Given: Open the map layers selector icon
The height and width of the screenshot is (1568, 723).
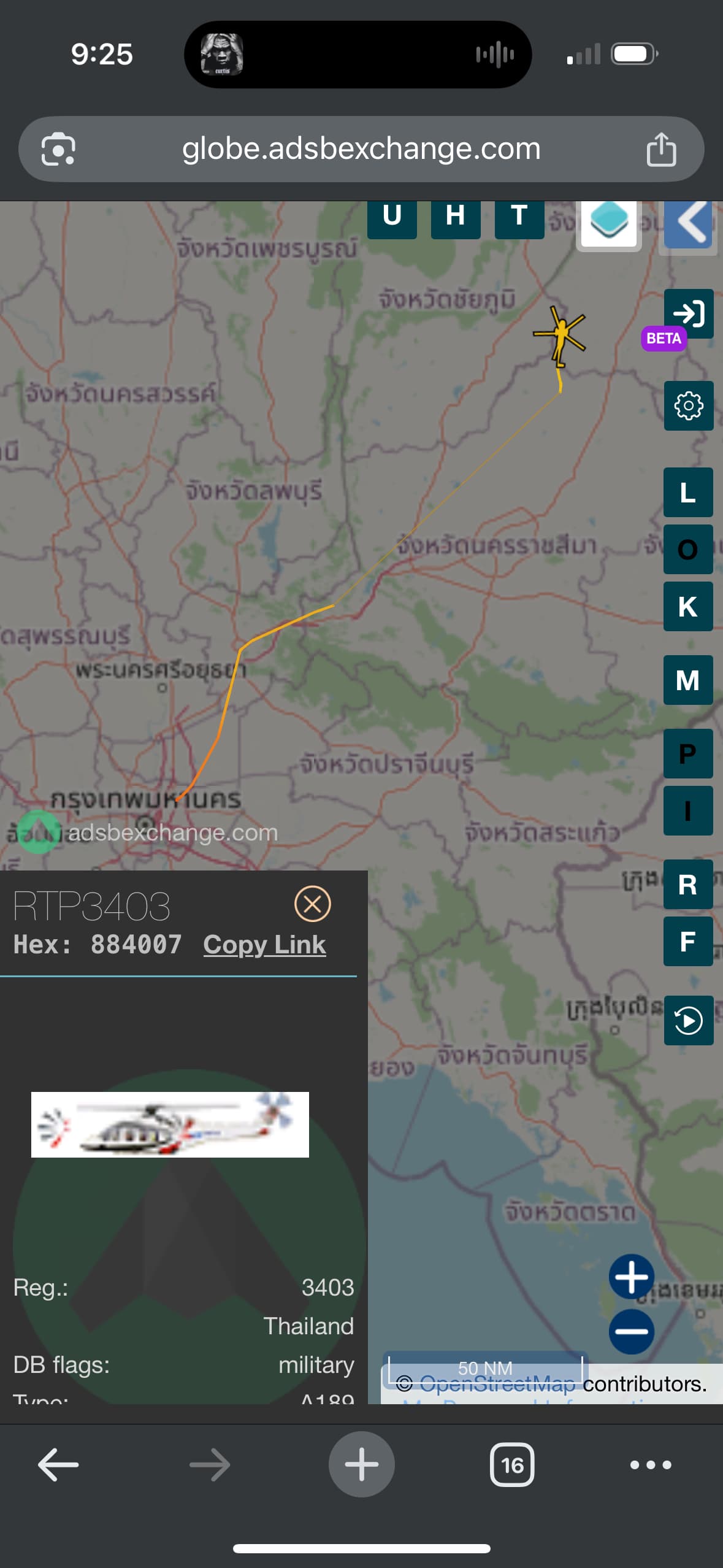Looking at the screenshot, I should point(609,223).
